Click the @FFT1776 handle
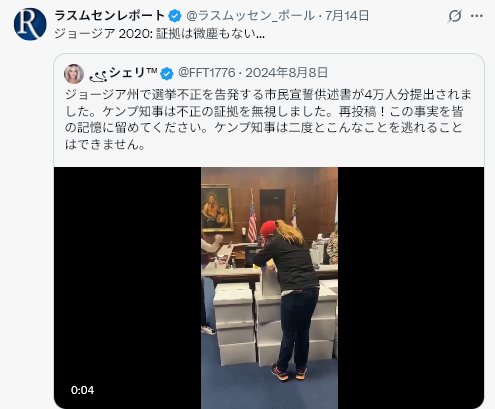The height and width of the screenshot is (409, 495). pyautogui.click(x=207, y=73)
